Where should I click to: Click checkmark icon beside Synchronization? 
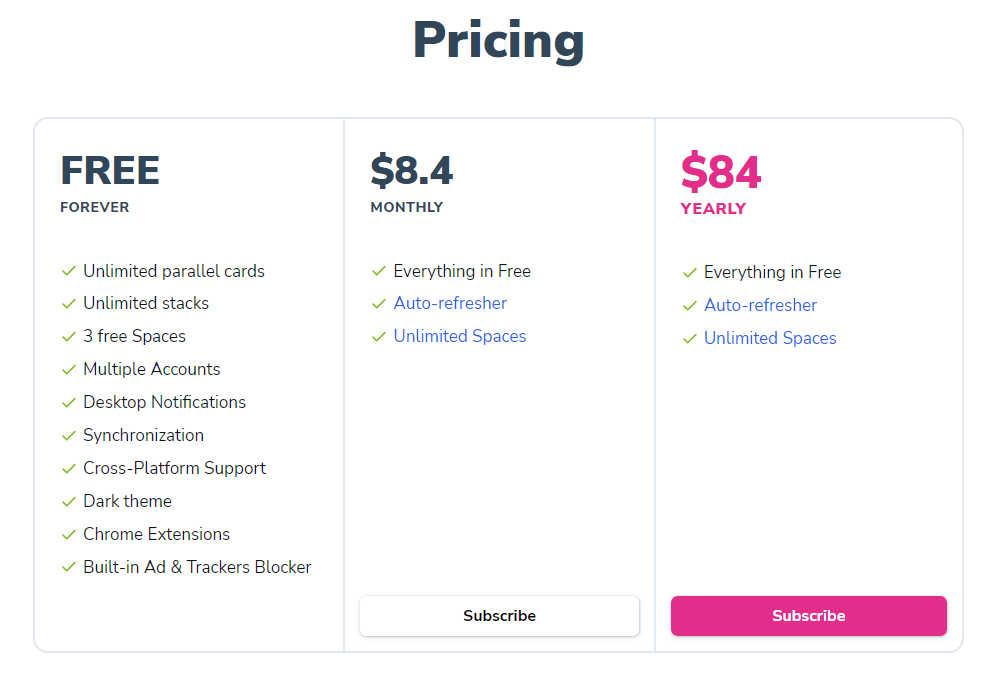(x=69, y=435)
